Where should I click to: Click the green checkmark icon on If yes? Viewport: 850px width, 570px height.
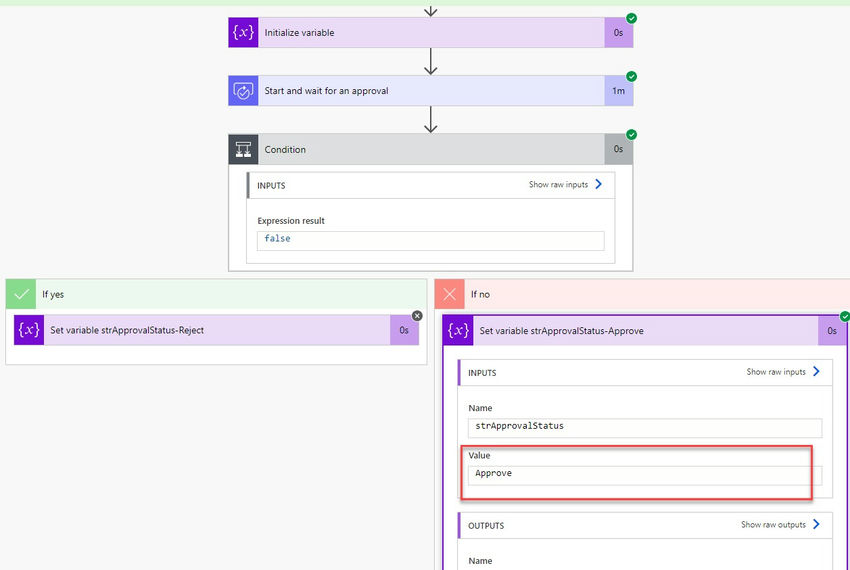pyautogui.click(x=21, y=294)
